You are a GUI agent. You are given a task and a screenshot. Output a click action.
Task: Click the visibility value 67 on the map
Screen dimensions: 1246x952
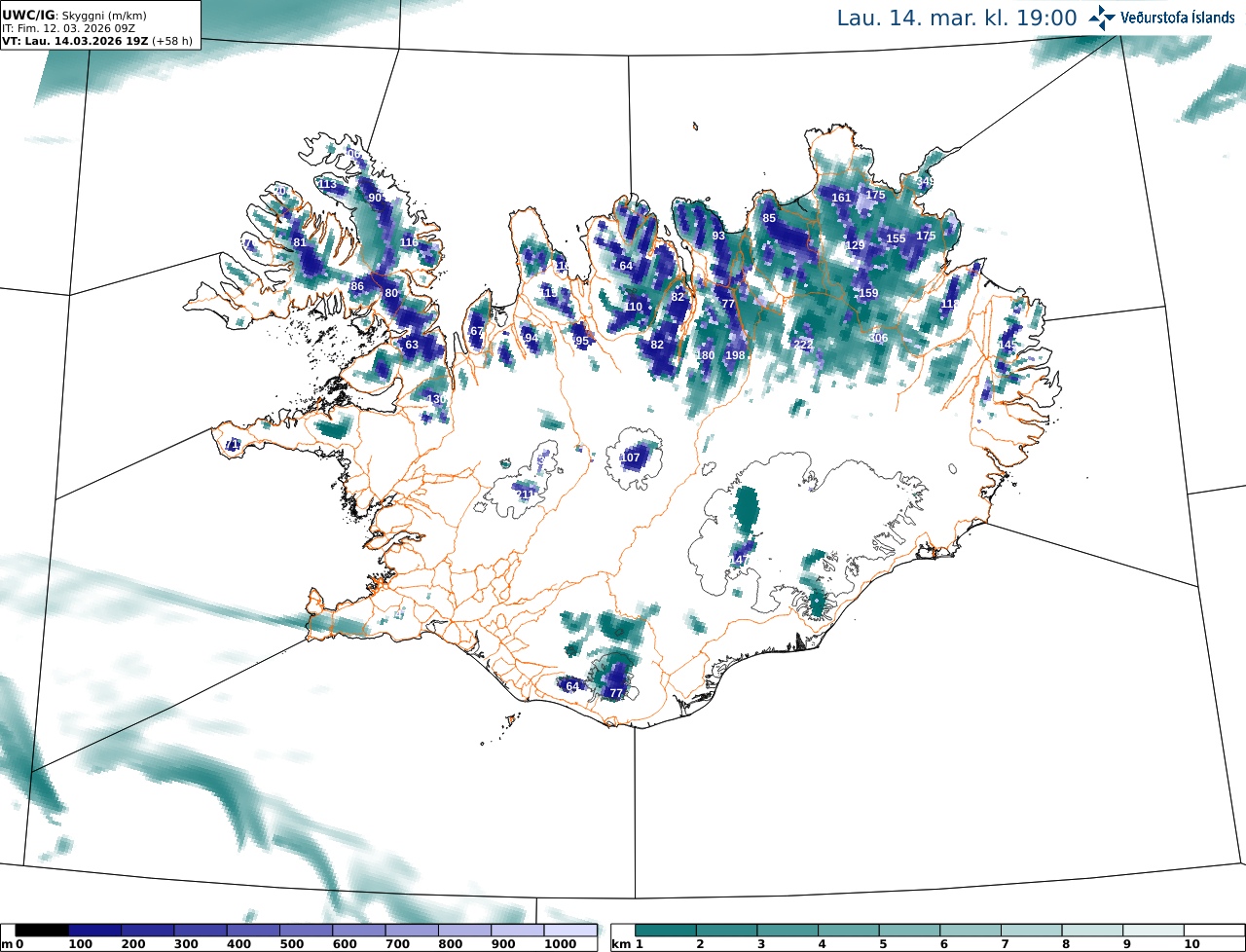coord(476,332)
